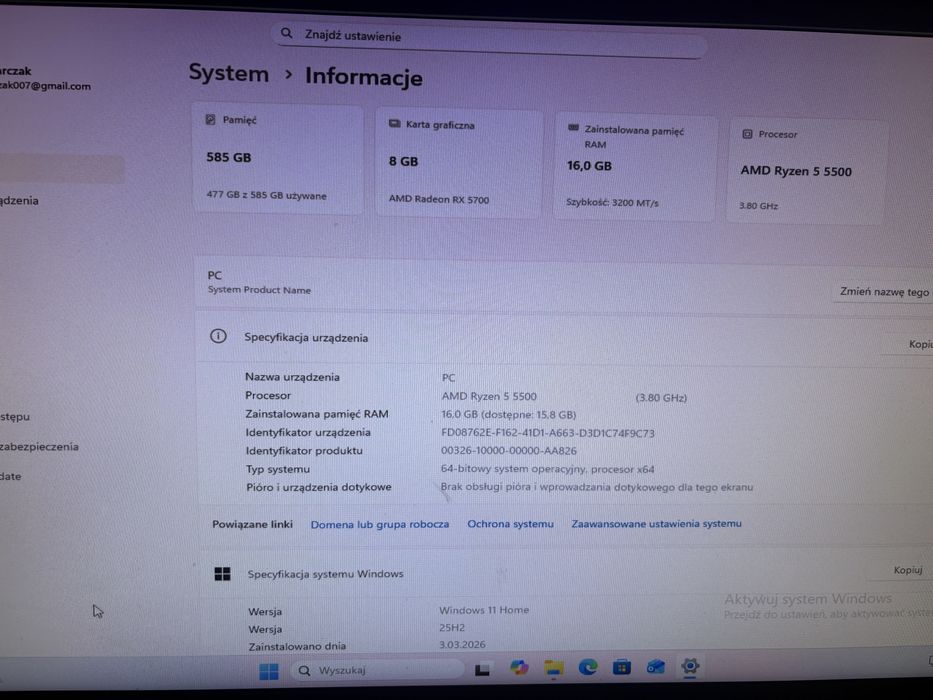
Task: Open the Karta graficzna card
Action: tap(459, 162)
